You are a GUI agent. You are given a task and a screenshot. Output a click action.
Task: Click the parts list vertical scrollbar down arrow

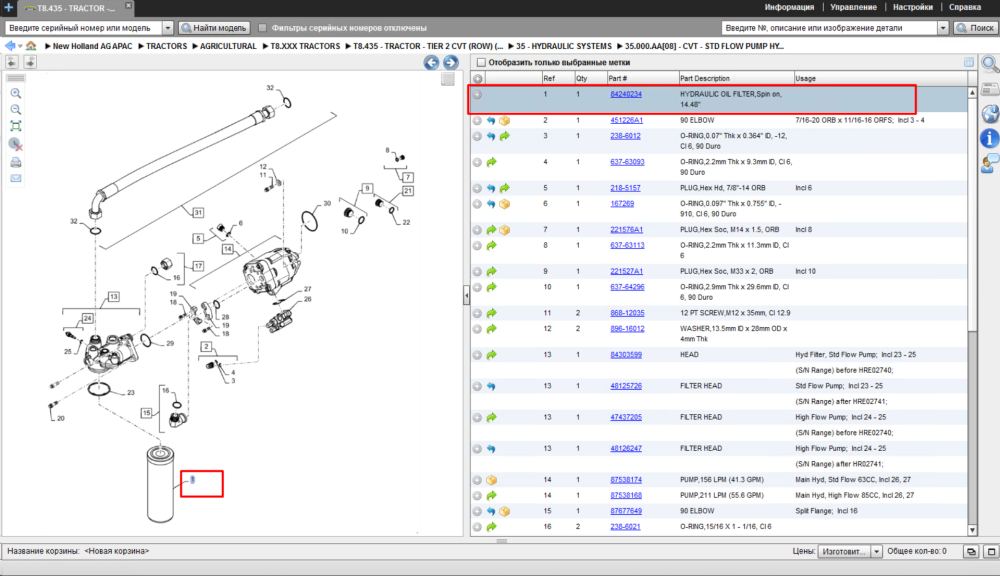pyautogui.click(x=973, y=530)
